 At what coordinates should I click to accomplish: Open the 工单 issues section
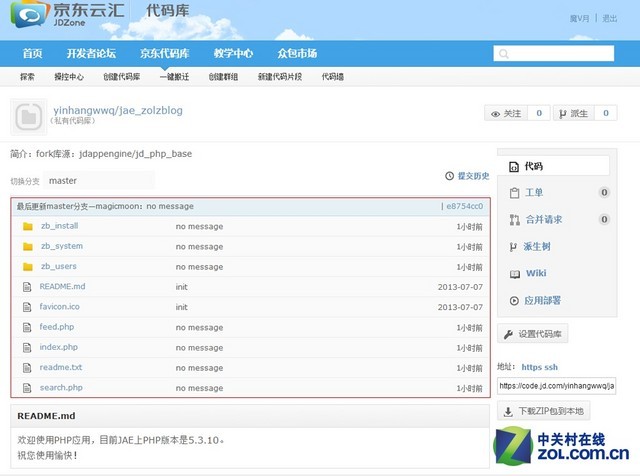pos(534,192)
